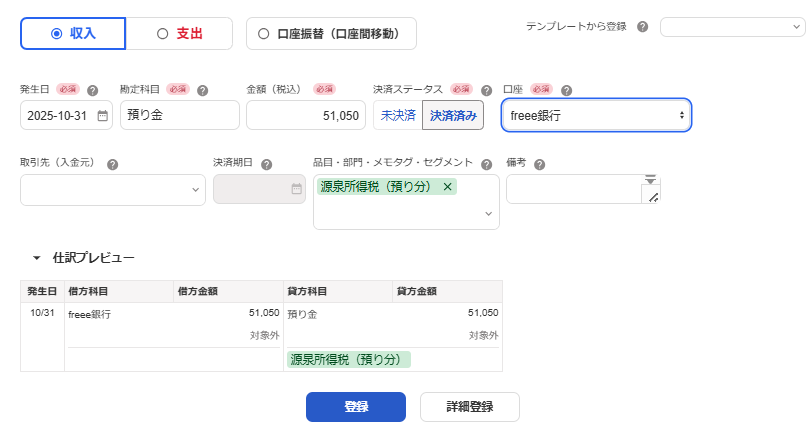Open the 取引先（入金元） dropdown
This screenshot has width=812, height=441.
point(113,190)
